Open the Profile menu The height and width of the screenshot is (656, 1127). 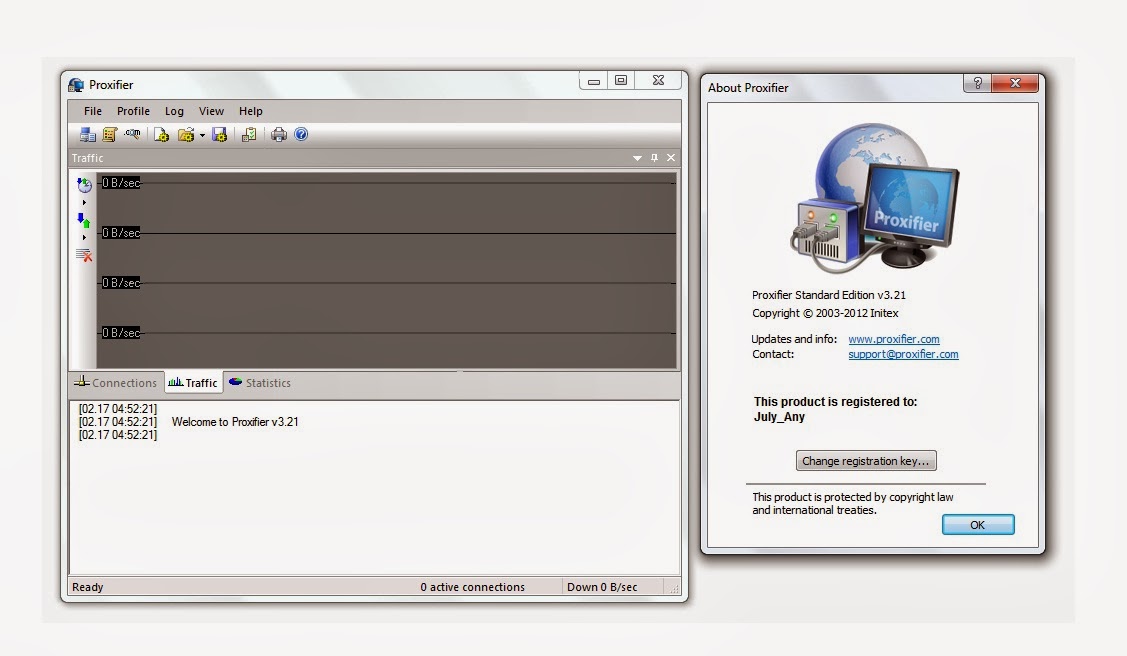(133, 111)
